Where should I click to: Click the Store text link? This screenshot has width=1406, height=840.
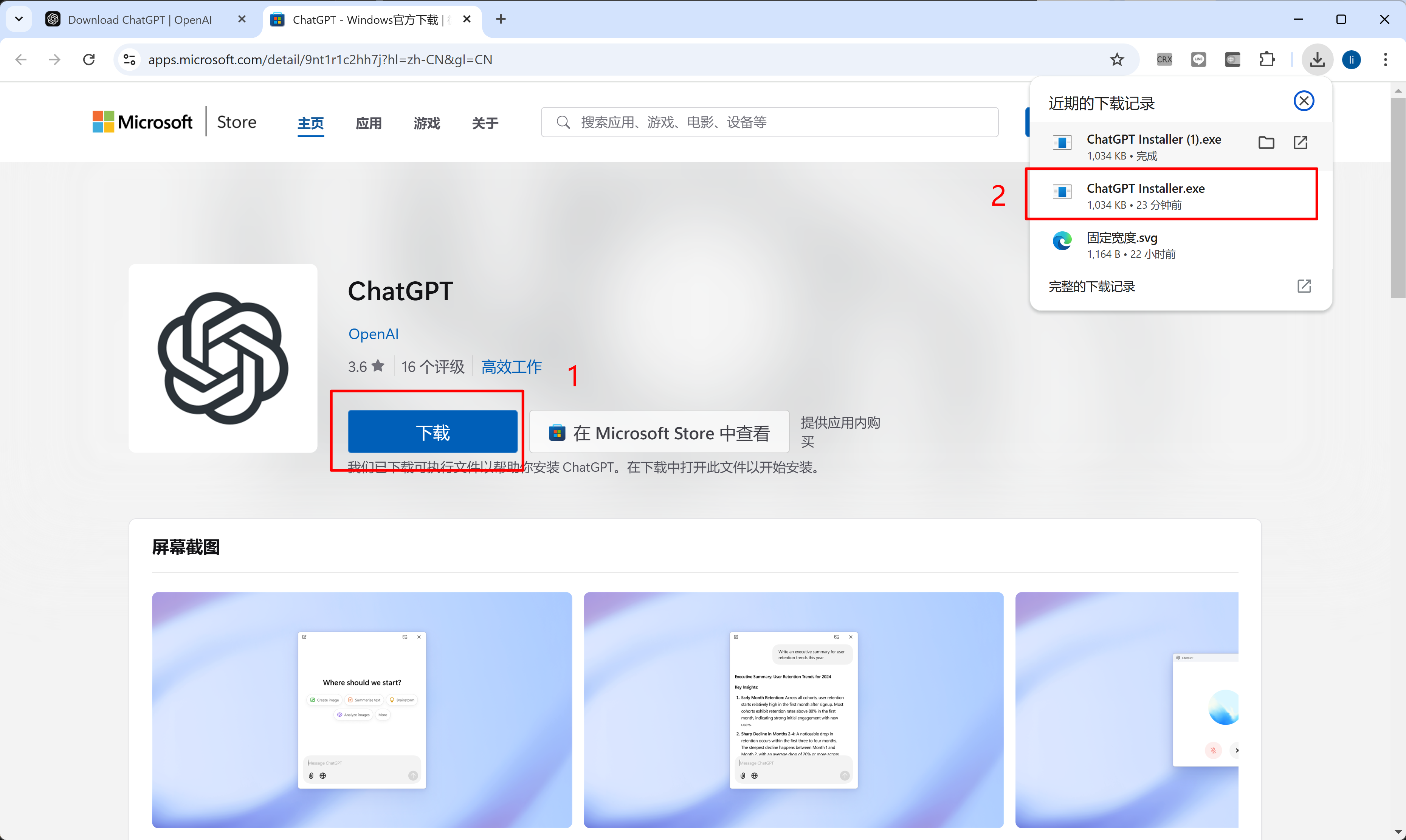tap(237, 122)
